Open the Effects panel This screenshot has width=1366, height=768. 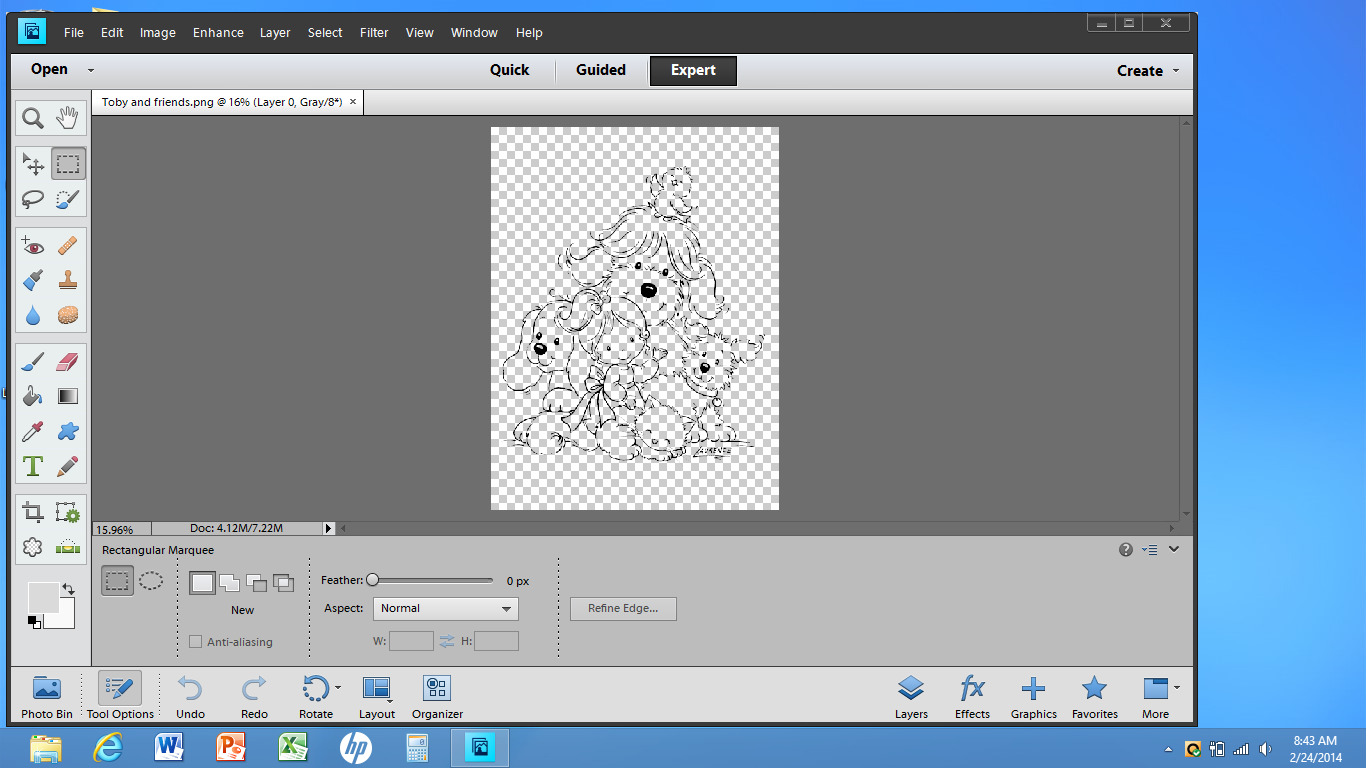[972, 696]
